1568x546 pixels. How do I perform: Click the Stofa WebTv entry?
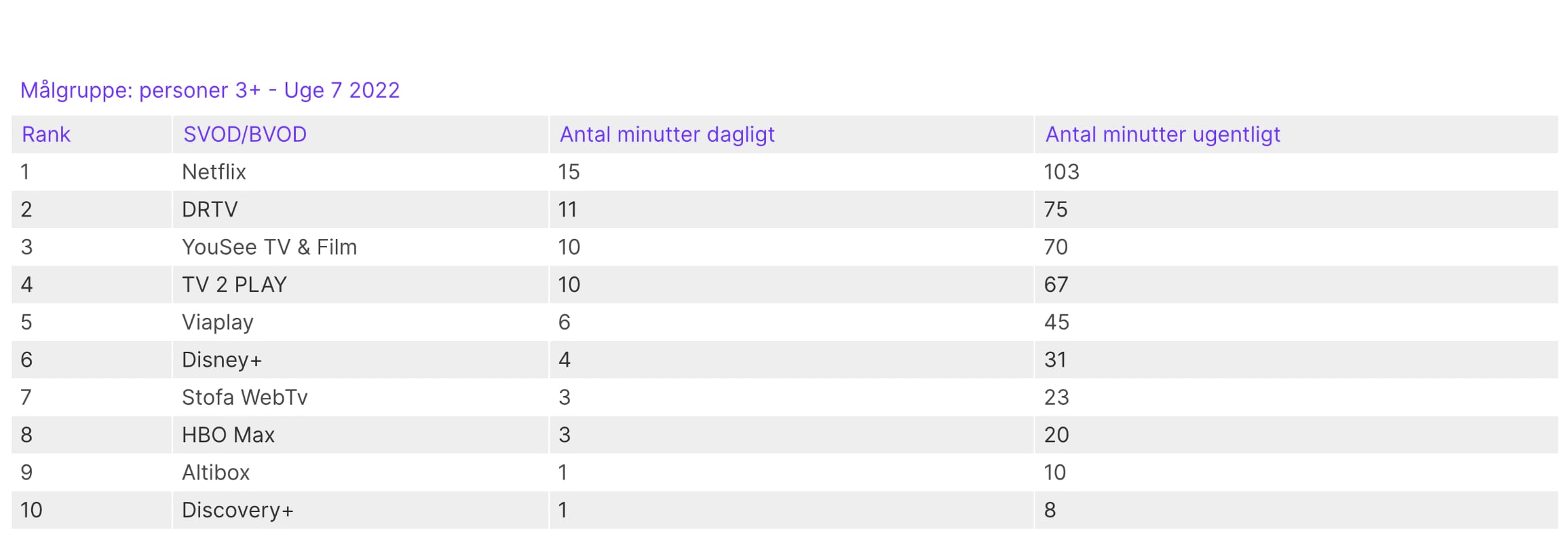(245, 397)
